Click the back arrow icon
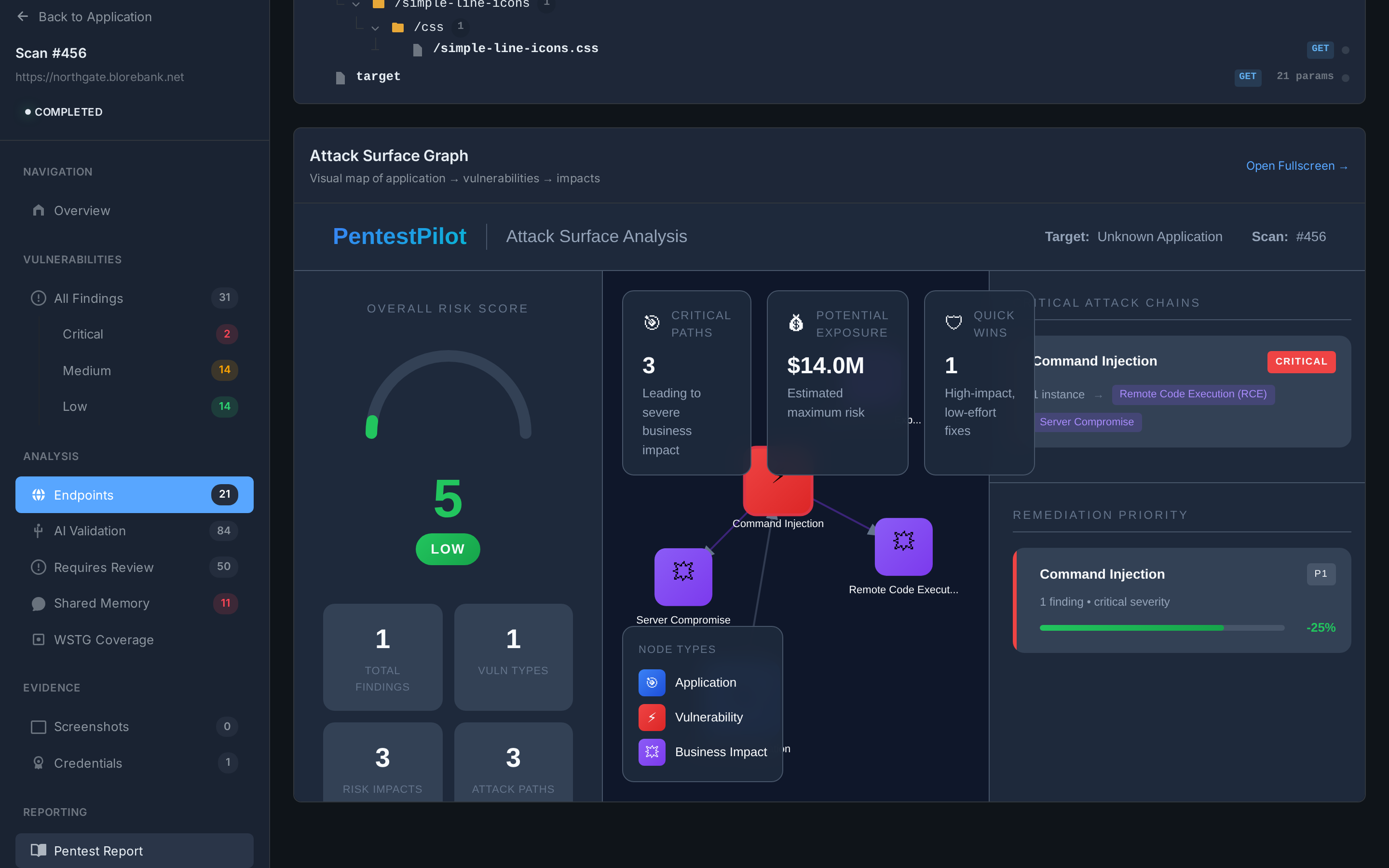1389x868 pixels. point(23,17)
